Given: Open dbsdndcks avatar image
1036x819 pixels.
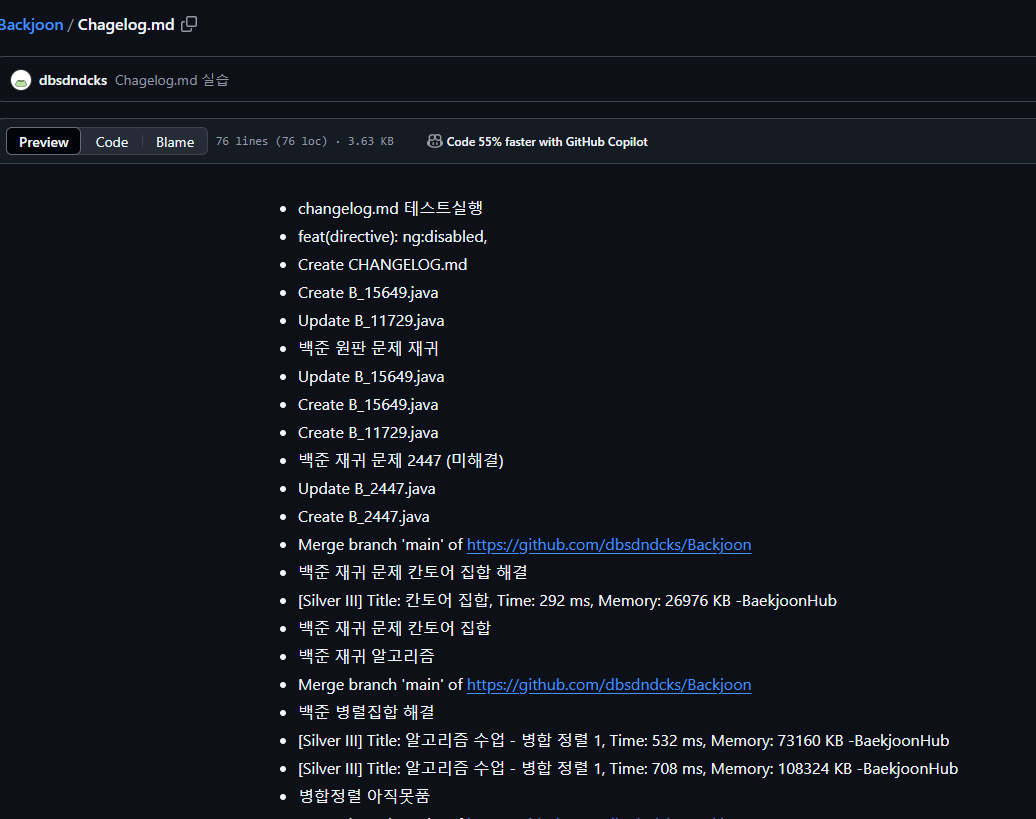Looking at the screenshot, I should [x=21, y=80].
